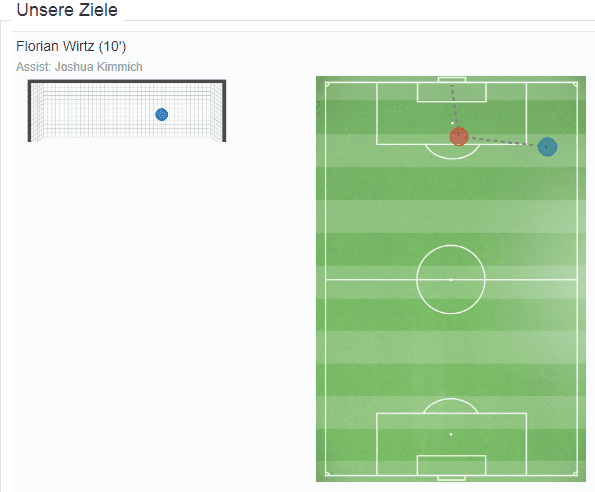Click the dotted pass line between markers
595x492 pixels.
tap(503, 141)
